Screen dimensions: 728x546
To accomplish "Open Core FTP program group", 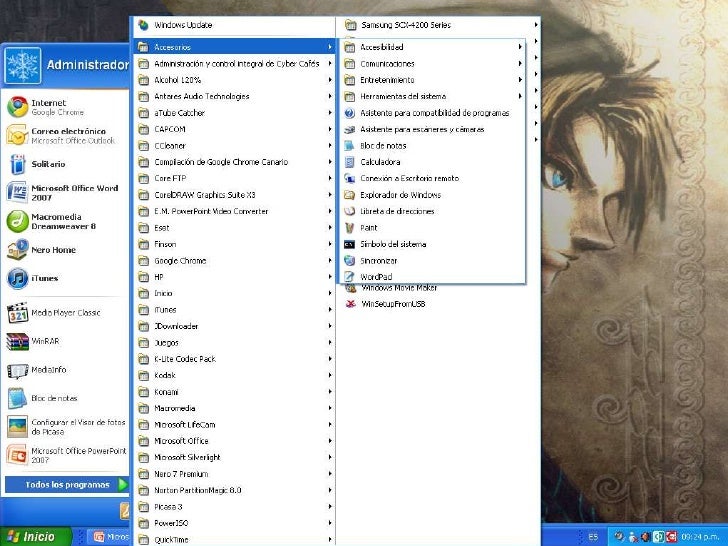I will click(x=234, y=178).
